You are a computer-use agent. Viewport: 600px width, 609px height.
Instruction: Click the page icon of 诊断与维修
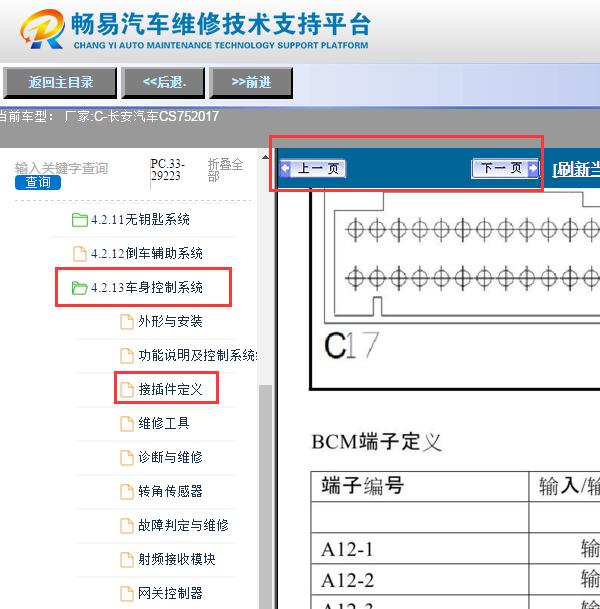point(127,458)
